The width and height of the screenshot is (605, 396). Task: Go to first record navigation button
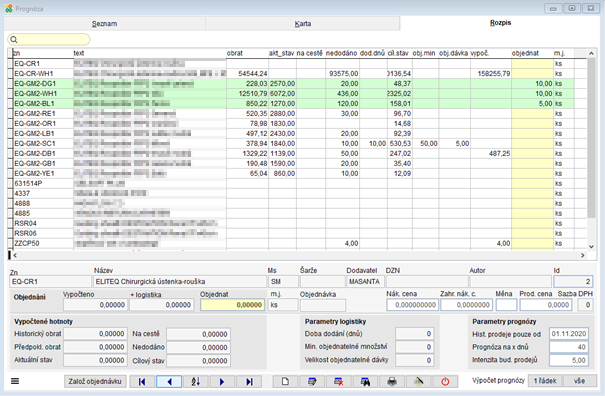pos(142,381)
